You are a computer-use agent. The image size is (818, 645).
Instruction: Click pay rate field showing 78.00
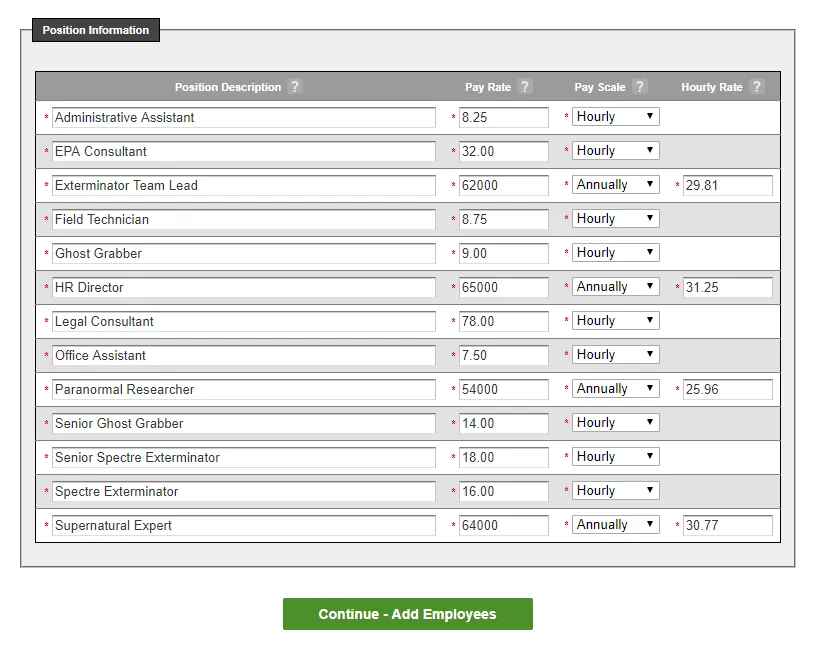pyautogui.click(x=504, y=321)
